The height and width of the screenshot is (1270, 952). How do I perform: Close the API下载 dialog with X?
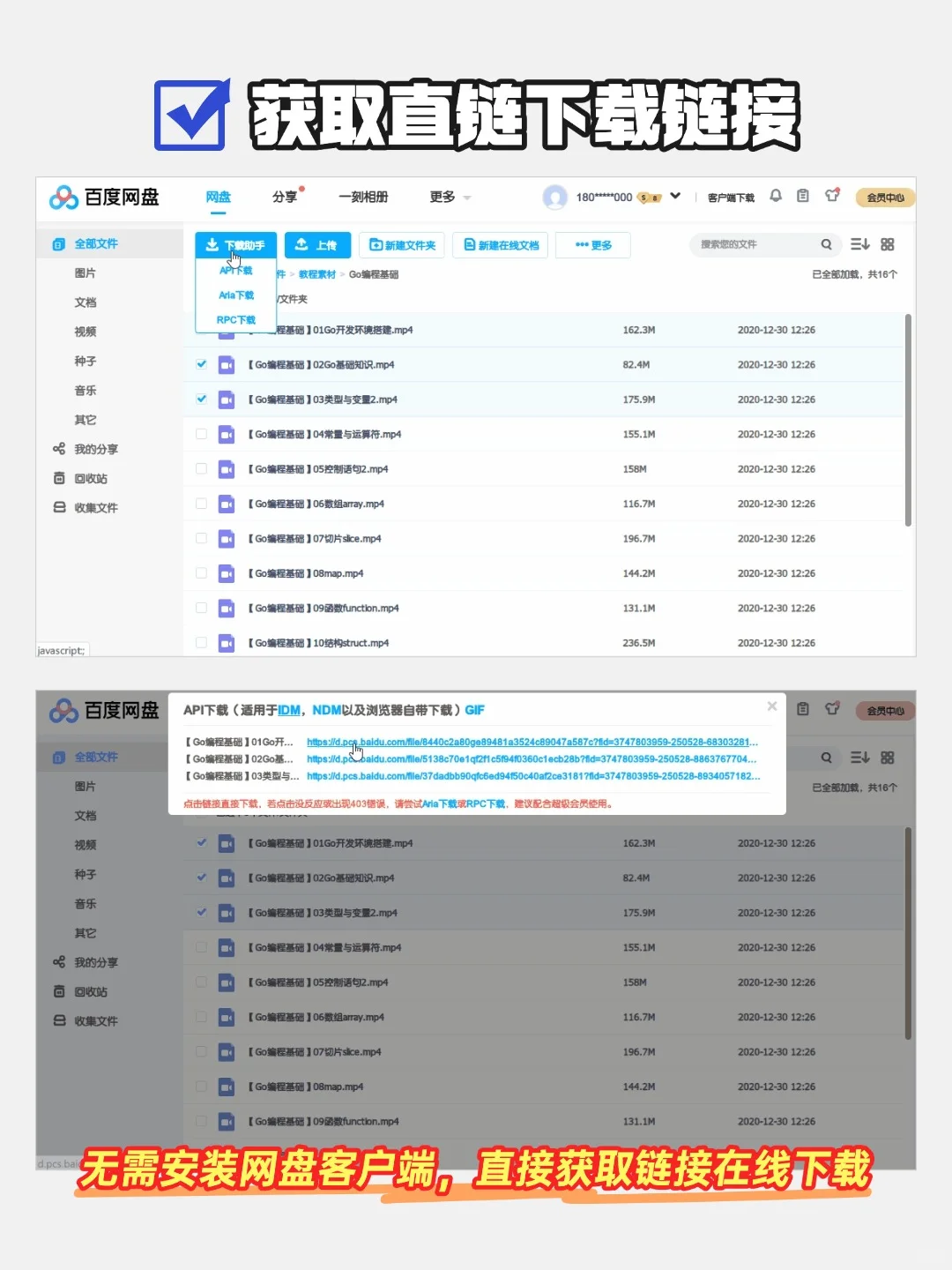click(x=772, y=706)
